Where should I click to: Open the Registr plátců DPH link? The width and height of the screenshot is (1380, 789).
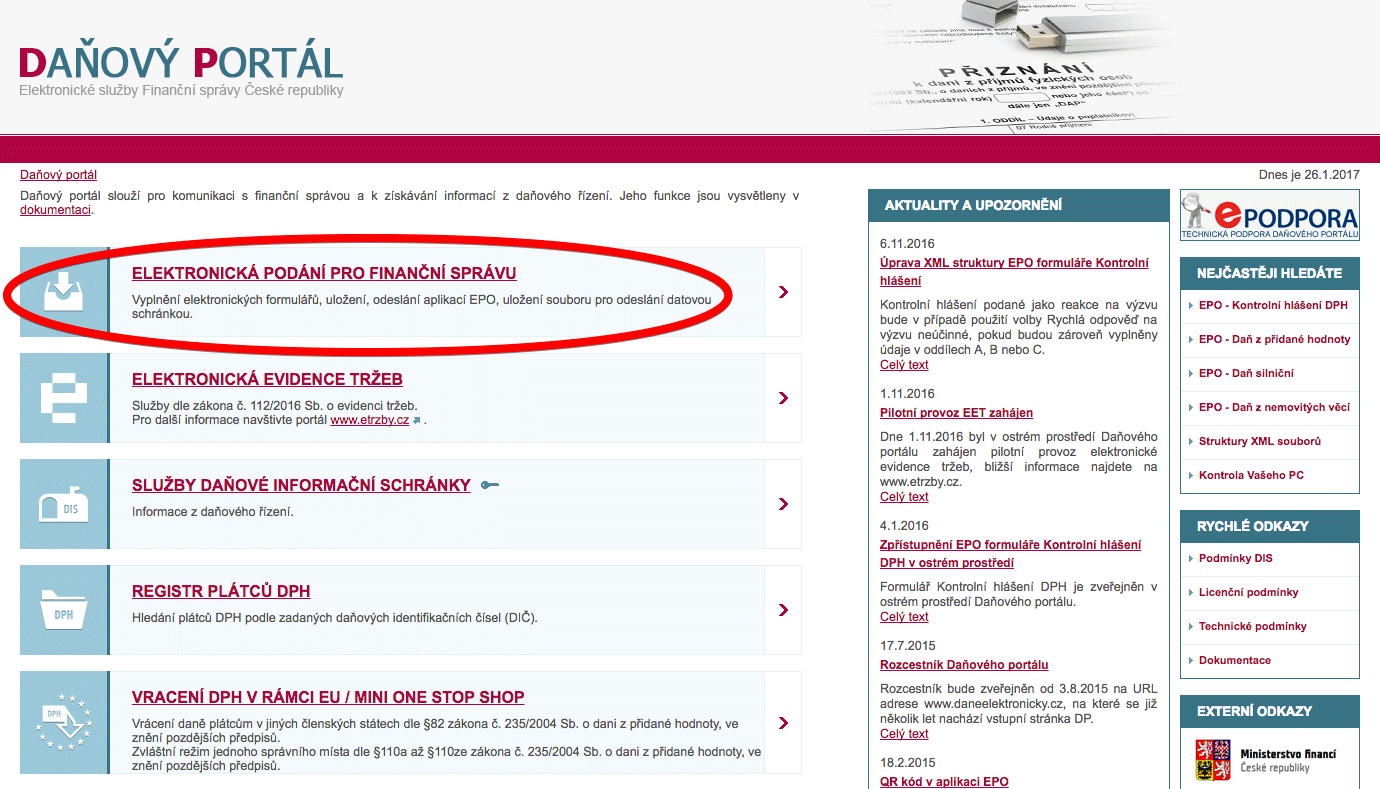221,592
